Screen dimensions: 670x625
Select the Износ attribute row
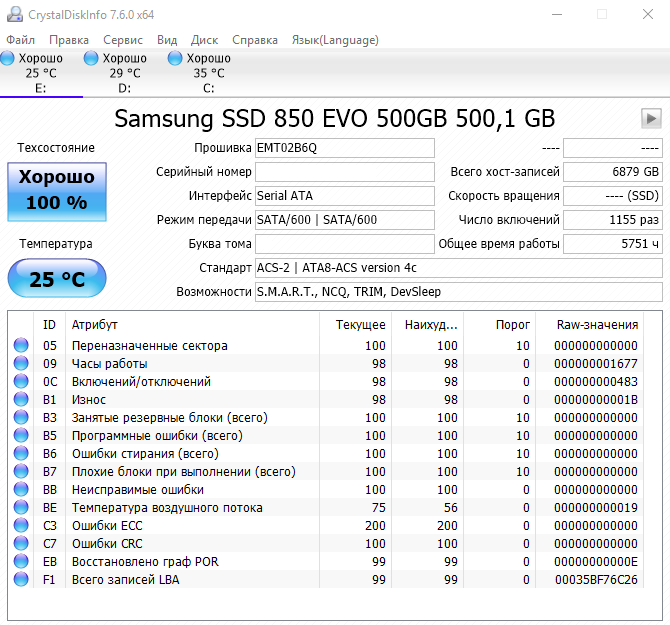326,399
